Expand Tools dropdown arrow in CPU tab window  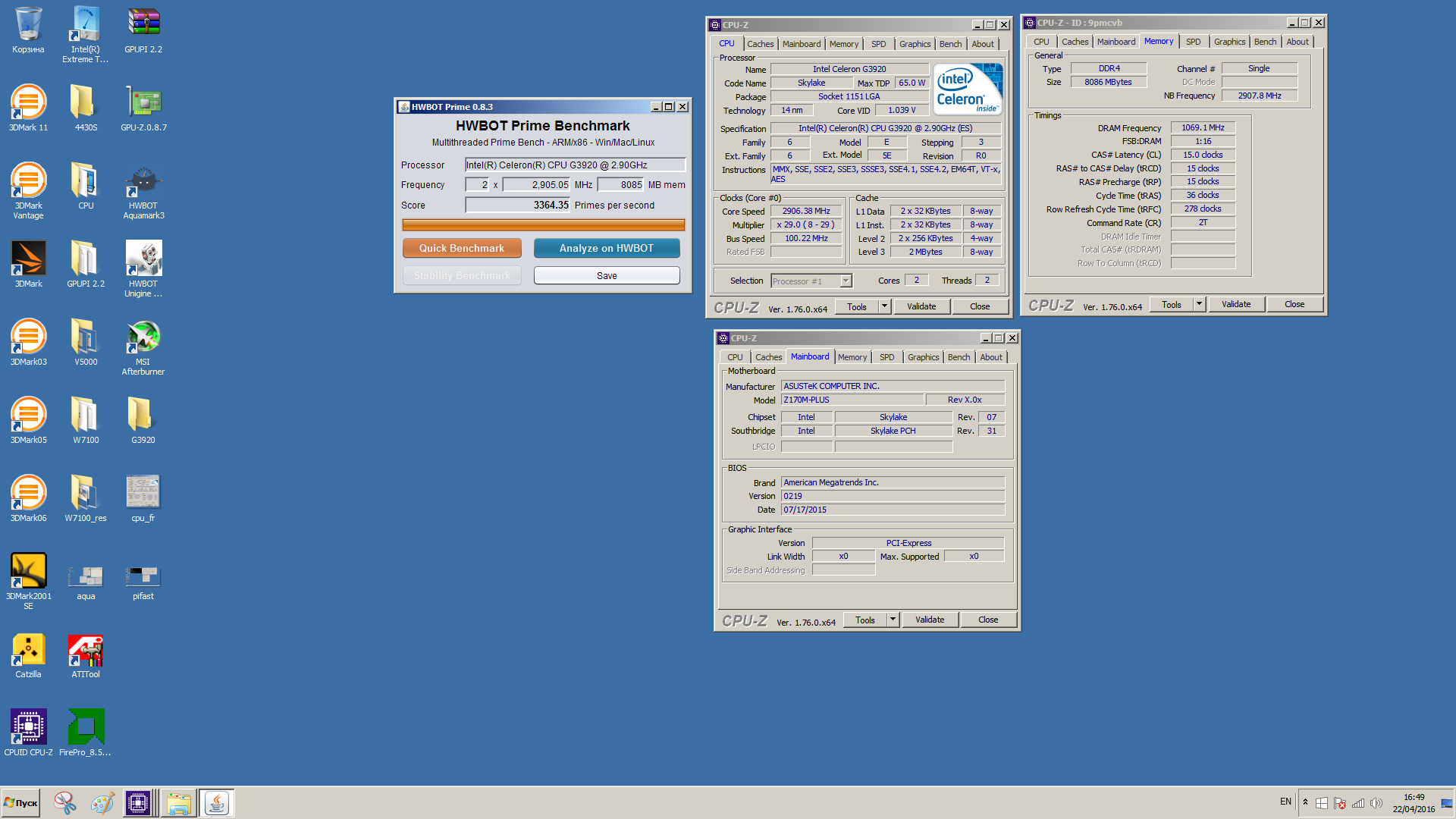(x=883, y=306)
